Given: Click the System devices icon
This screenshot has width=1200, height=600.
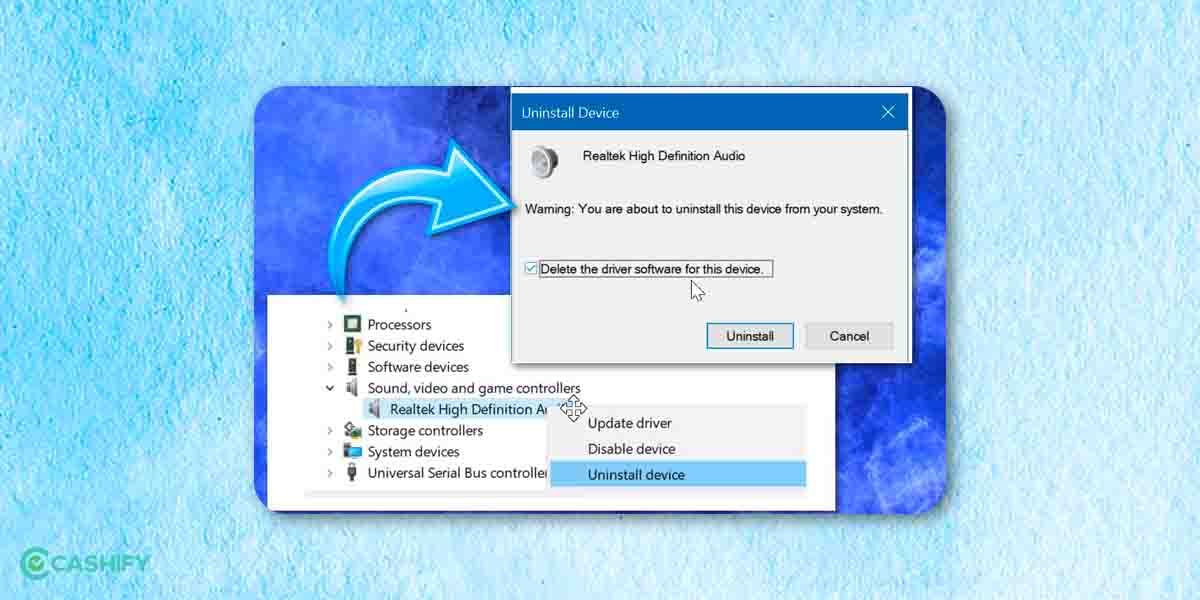Looking at the screenshot, I should coord(352,451).
